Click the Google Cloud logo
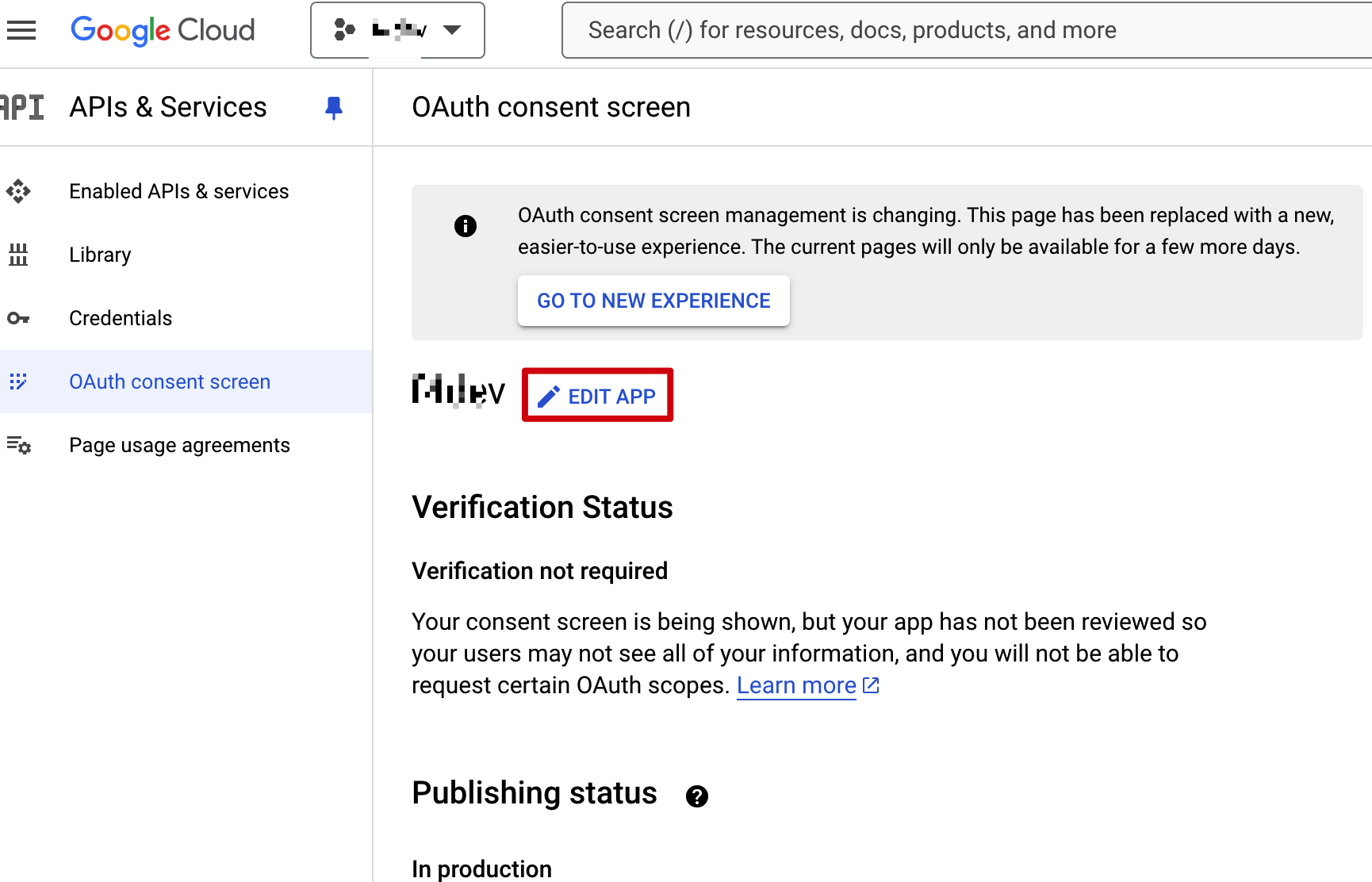Viewport: 1372px width, 882px height. pyautogui.click(x=163, y=30)
